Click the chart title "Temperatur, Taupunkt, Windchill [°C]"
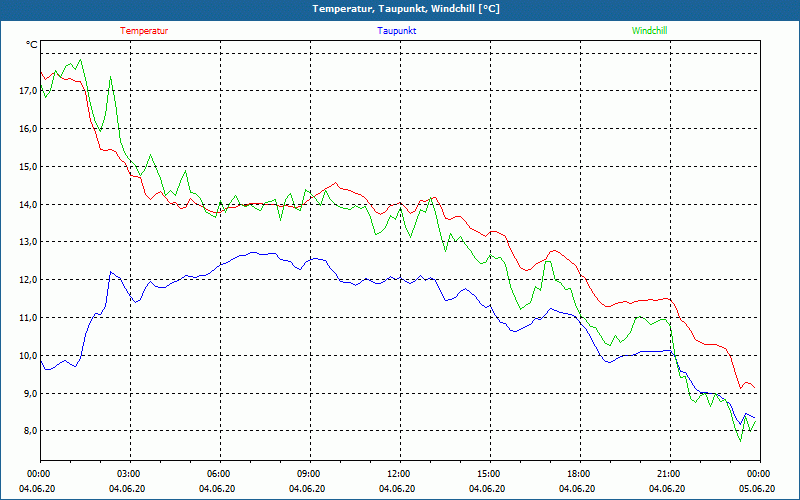The height and width of the screenshot is (500, 800). 406,9
